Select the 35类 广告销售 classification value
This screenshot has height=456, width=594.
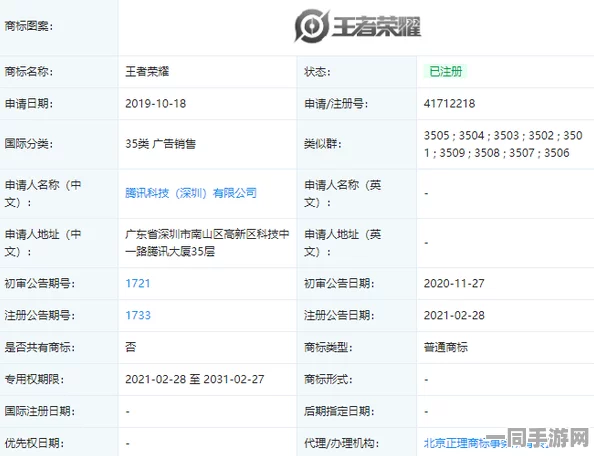tap(161, 144)
